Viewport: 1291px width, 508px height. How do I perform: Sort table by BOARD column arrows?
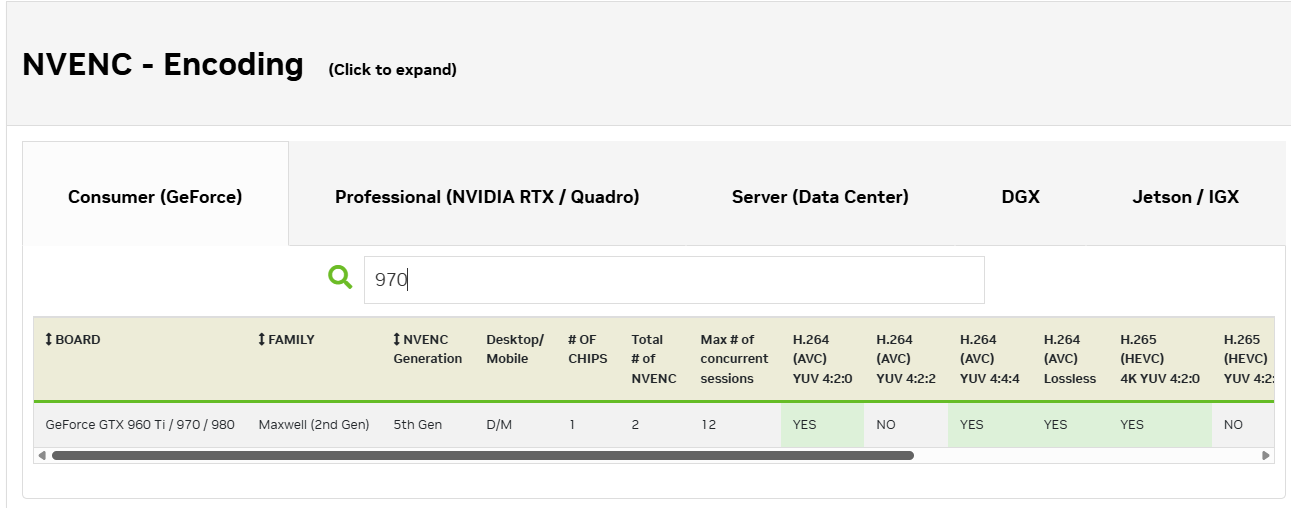tap(48, 340)
